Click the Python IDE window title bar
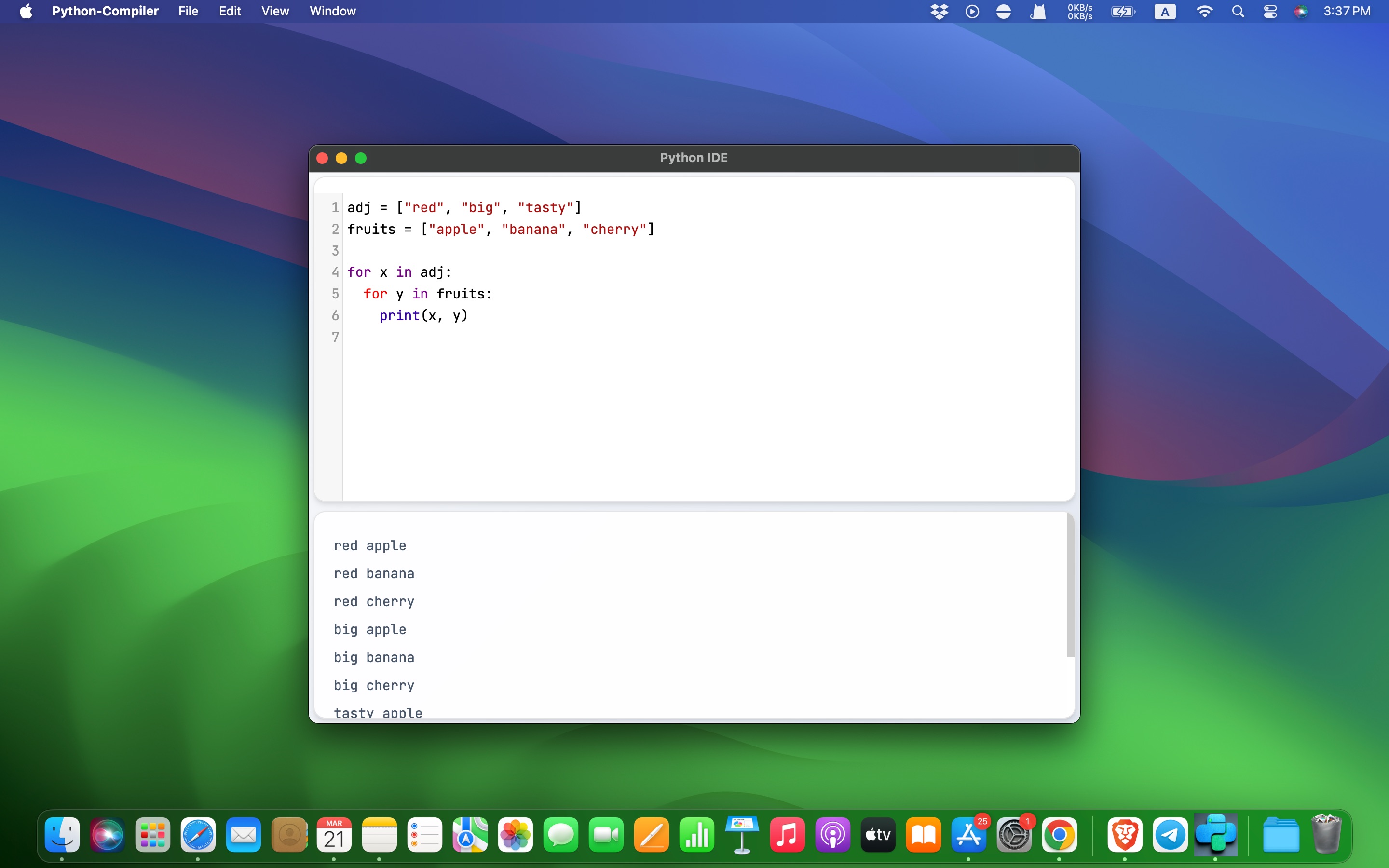 694,158
